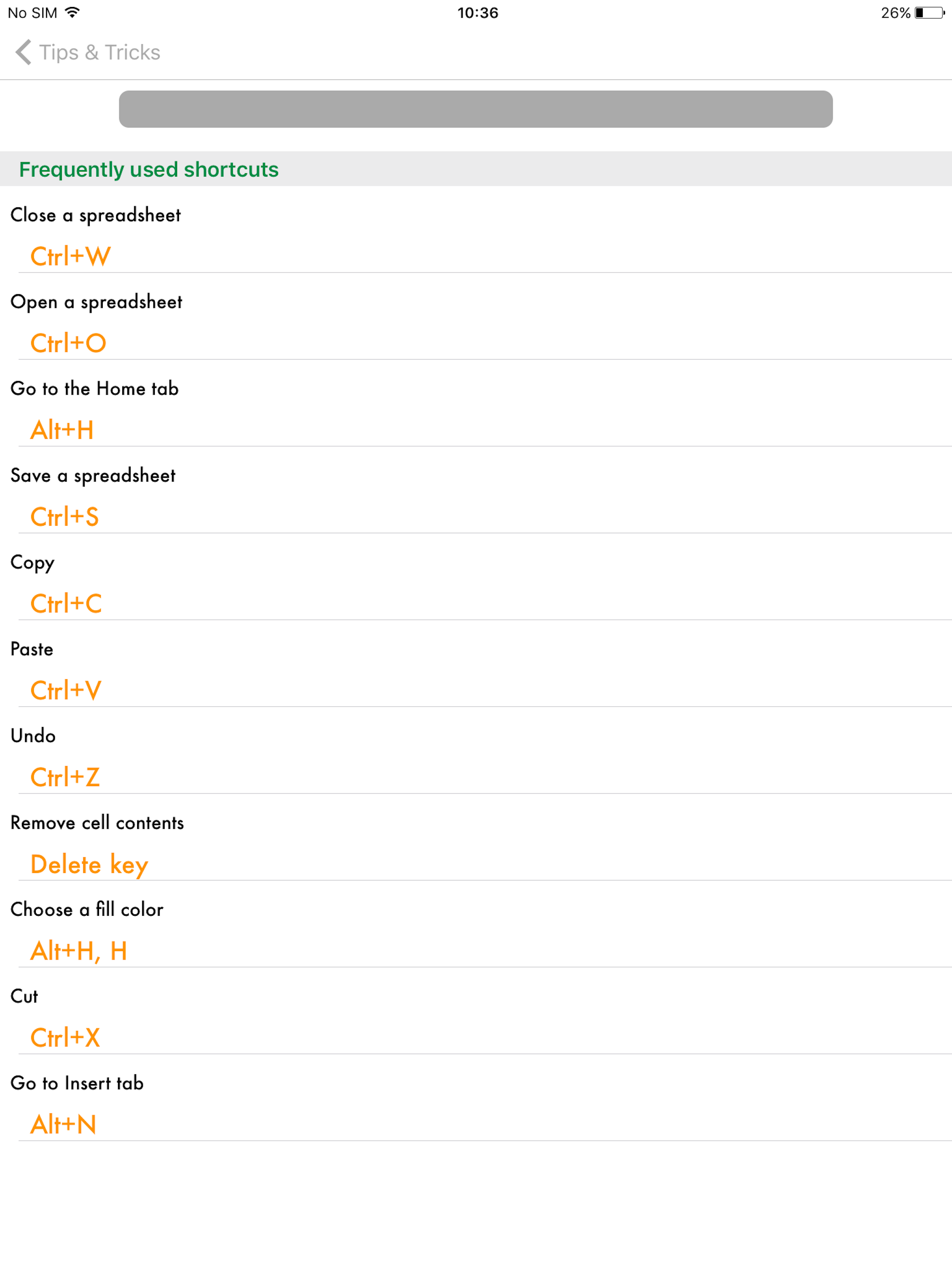The height and width of the screenshot is (1270, 952).
Task: Select the Ctrl+O shortcut entry
Action: click(68, 343)
